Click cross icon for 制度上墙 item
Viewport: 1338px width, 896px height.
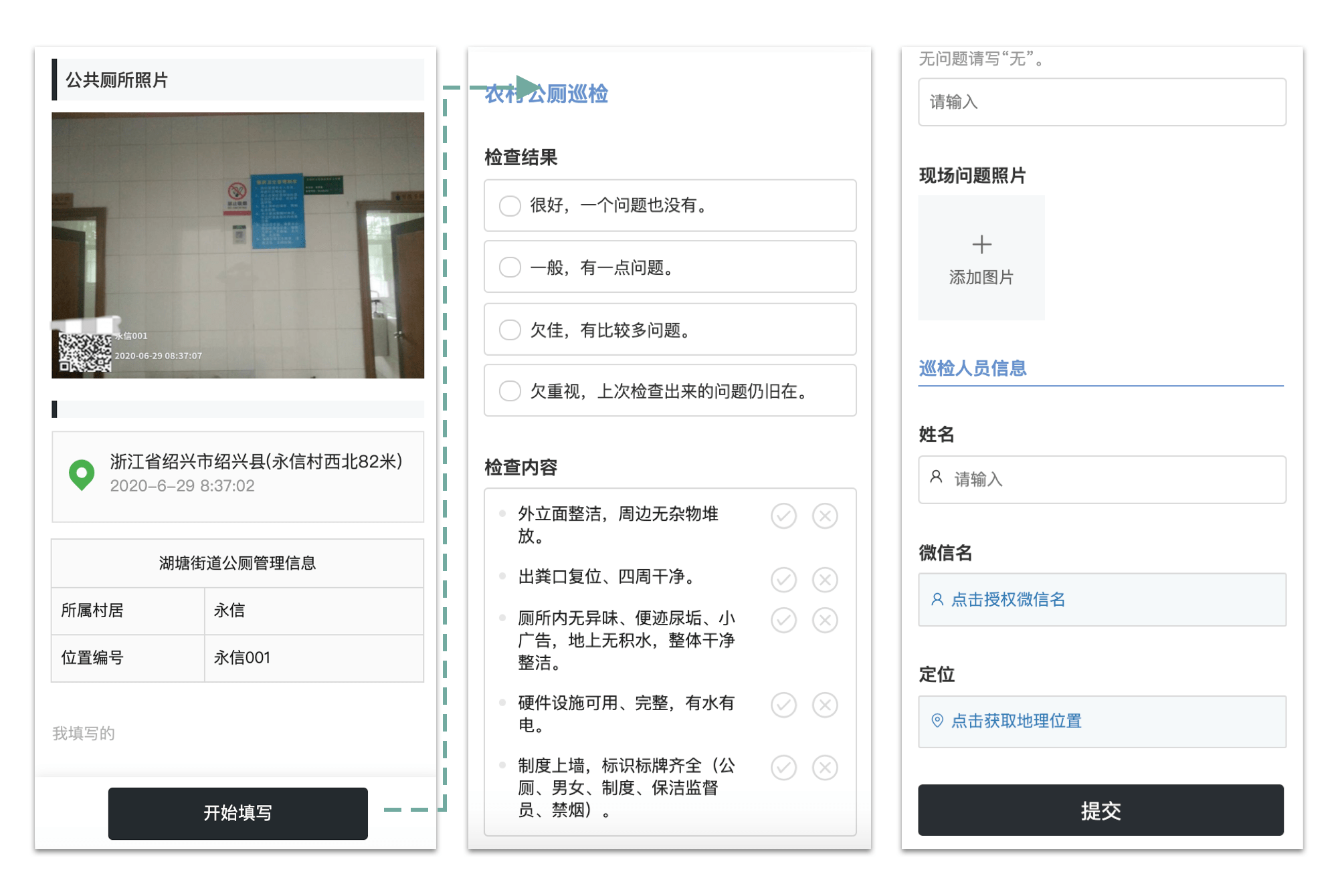(x=825, y=768)
